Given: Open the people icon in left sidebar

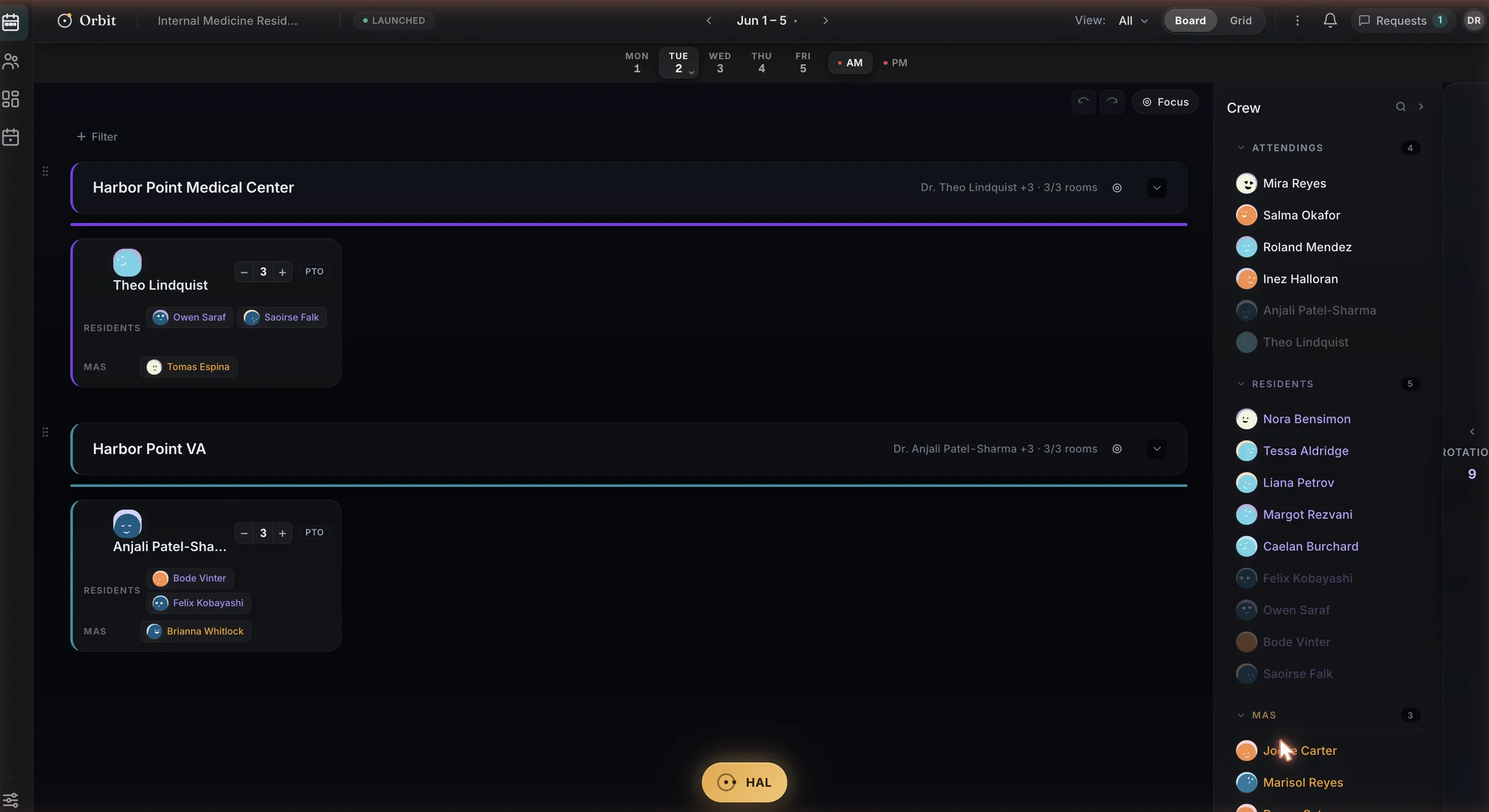Looking at the screenshot, I should [11, 61].
